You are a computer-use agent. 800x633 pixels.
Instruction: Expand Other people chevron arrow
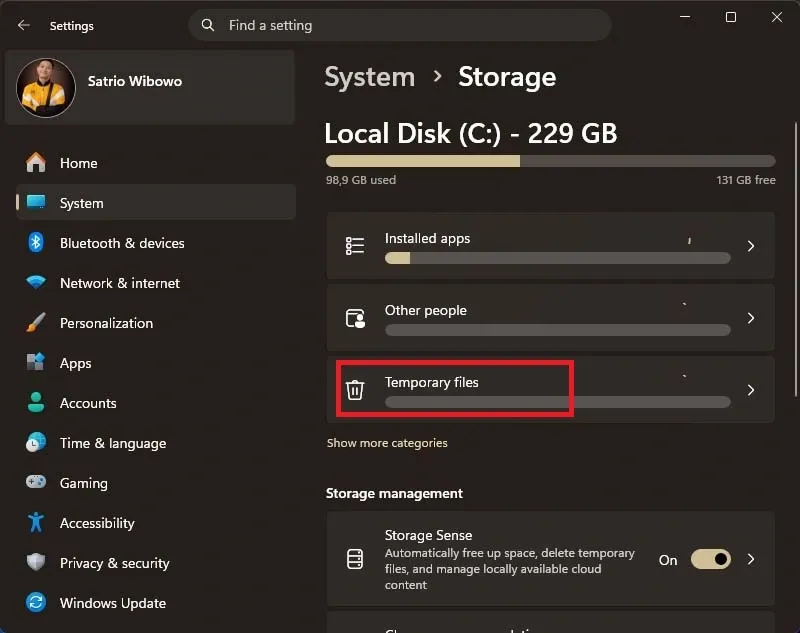[x=751, y=318]
